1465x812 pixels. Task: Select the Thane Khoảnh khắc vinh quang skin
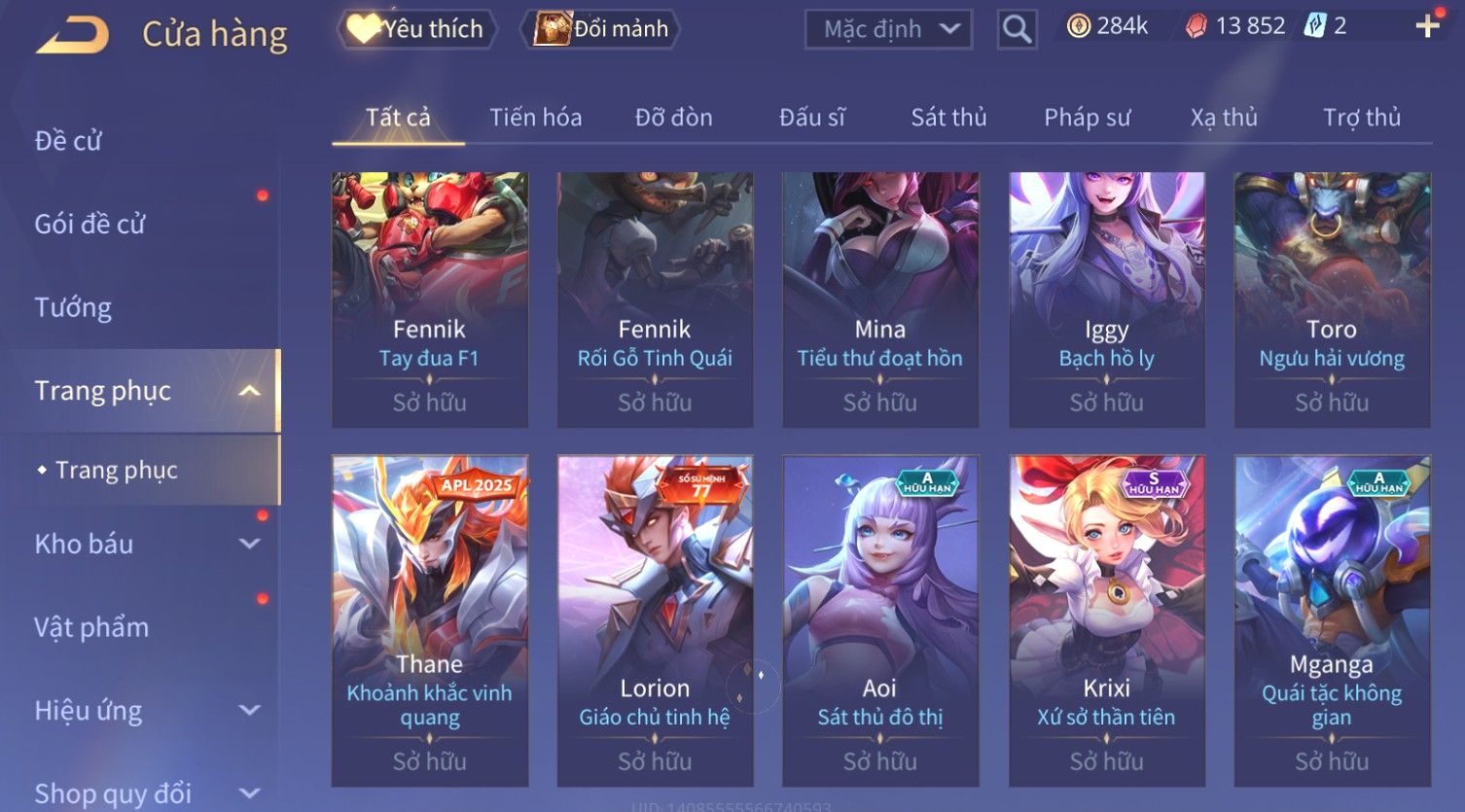(430, 620)
